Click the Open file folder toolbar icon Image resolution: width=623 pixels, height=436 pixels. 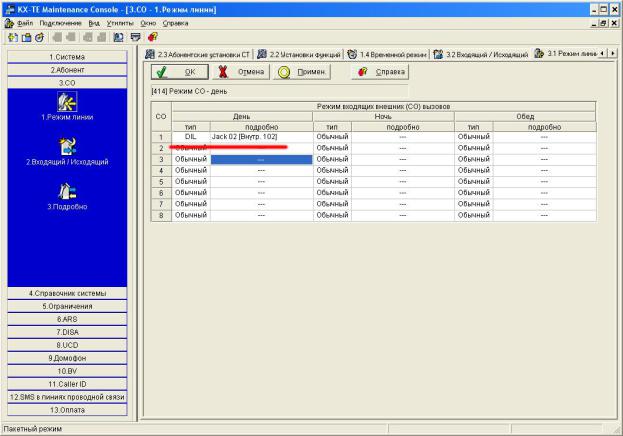tap(26, 37)
